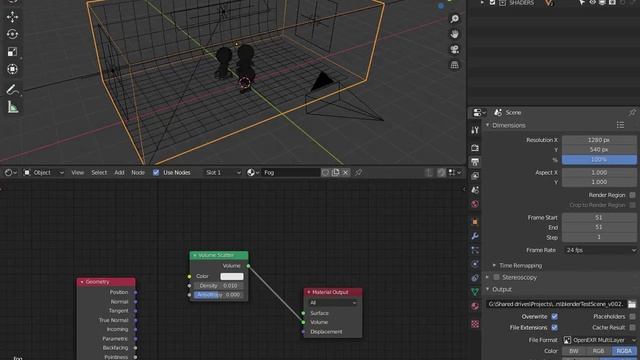Open the Frame Rate 24 fps dropdown
Image resolution: width=640 pixels, height=360 pixels.
[x=599, y=250]
